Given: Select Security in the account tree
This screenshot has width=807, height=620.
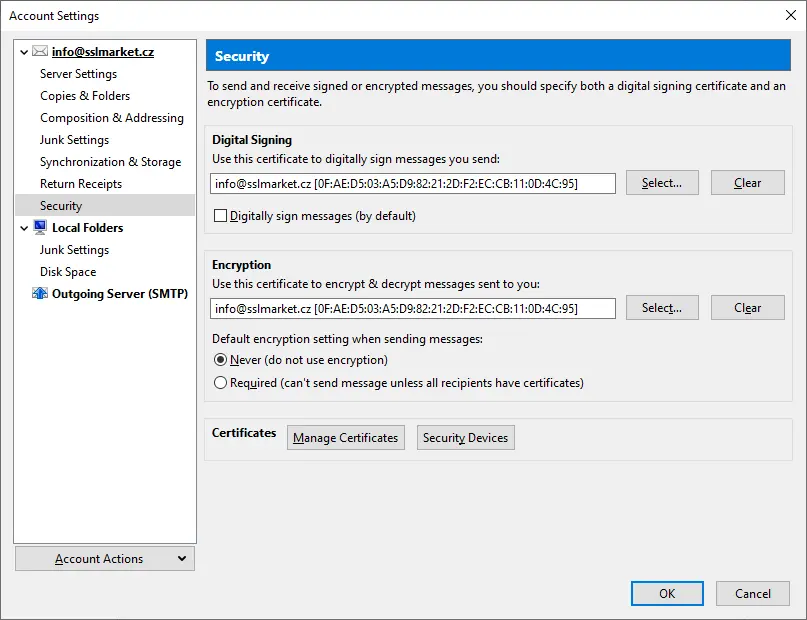Looking at the screenshot, I should (105, 205).
